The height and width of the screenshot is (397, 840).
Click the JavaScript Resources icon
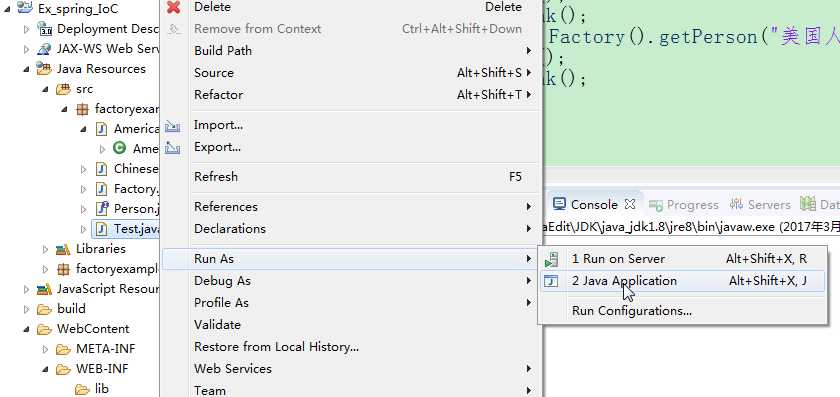(44, 289)
